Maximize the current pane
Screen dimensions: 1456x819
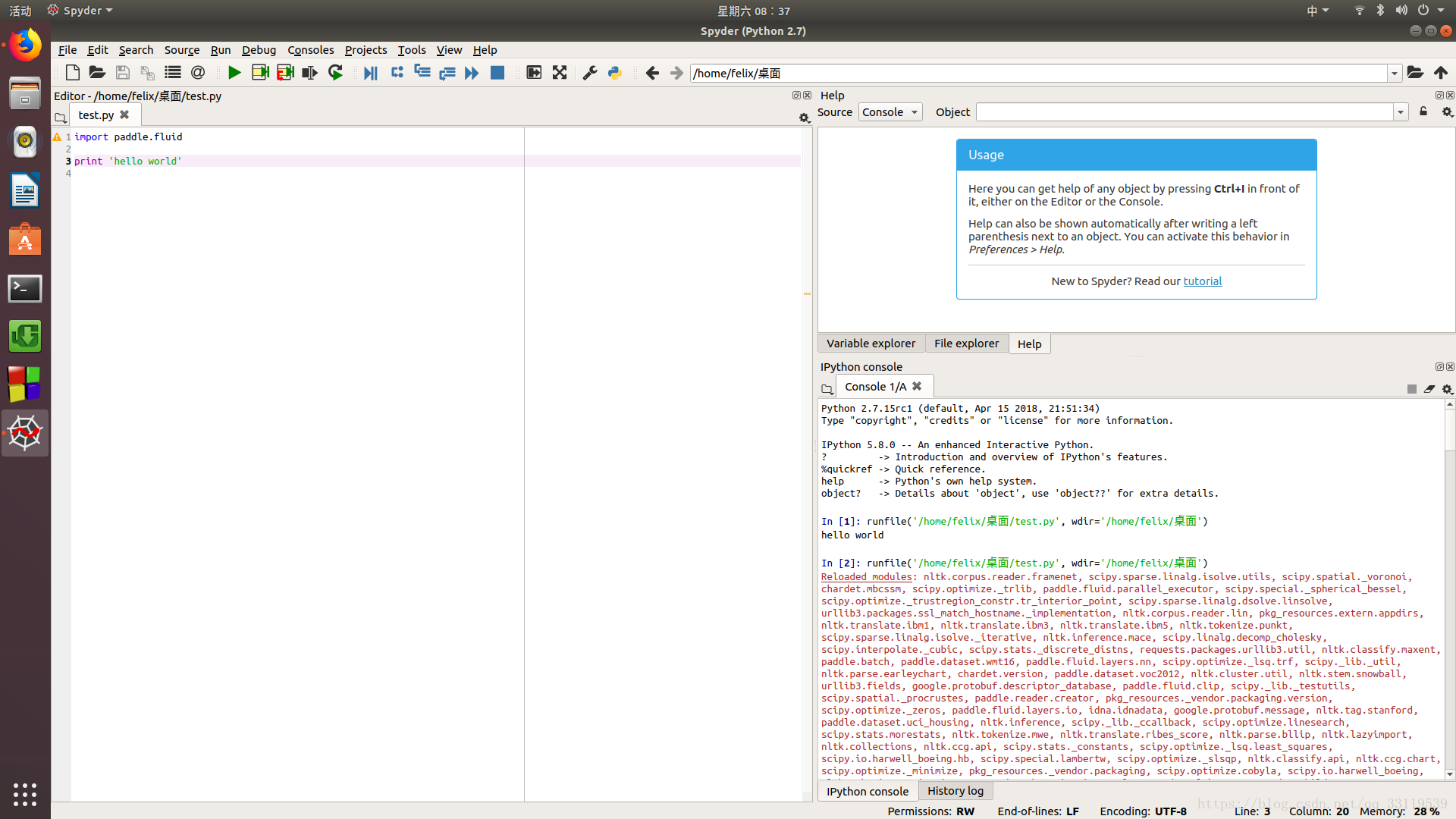(x=534, y=73)
